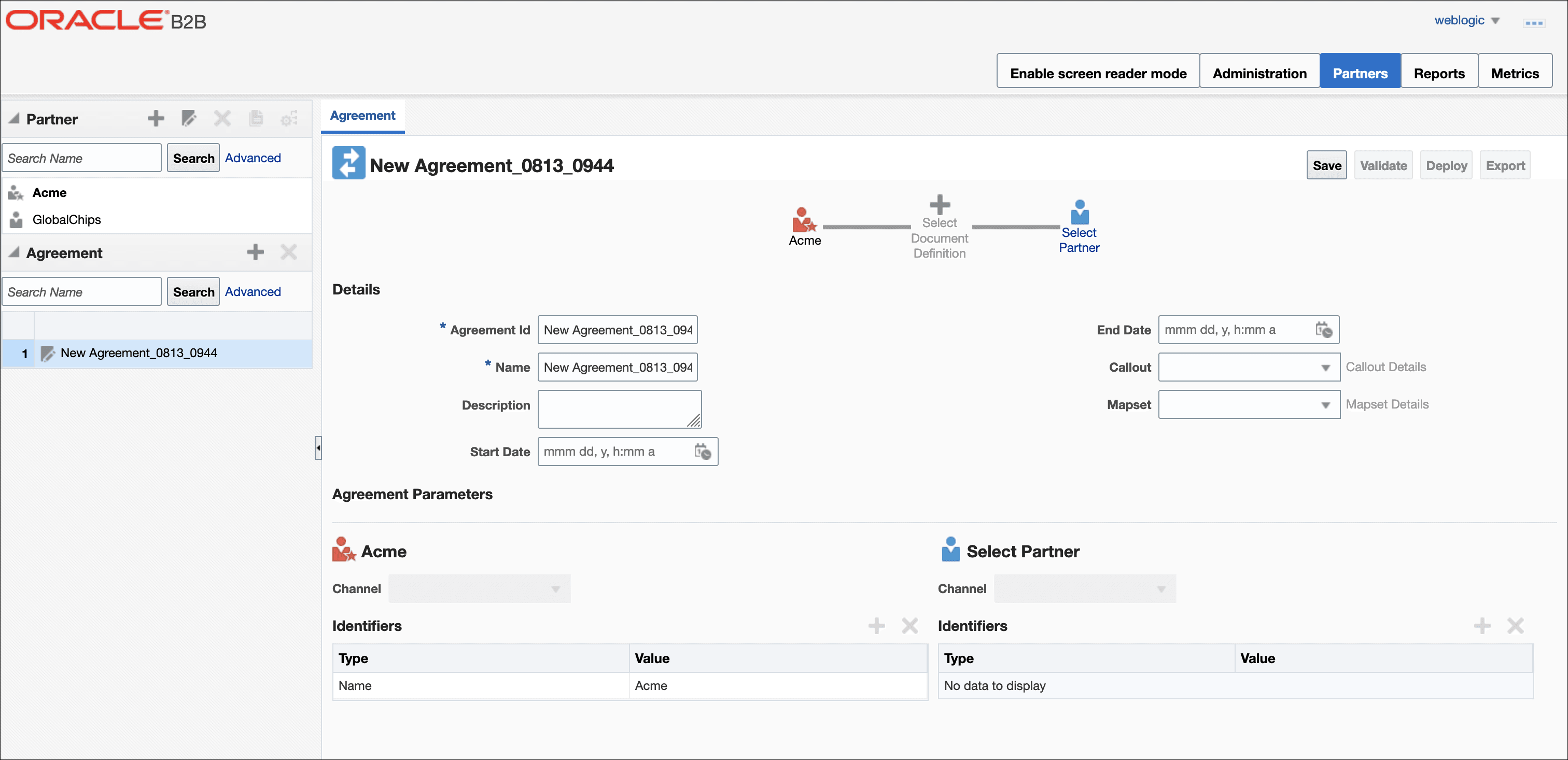1568x760 pixels.
Task: Click Search in the Partner panel
Action: pos(193,158)
